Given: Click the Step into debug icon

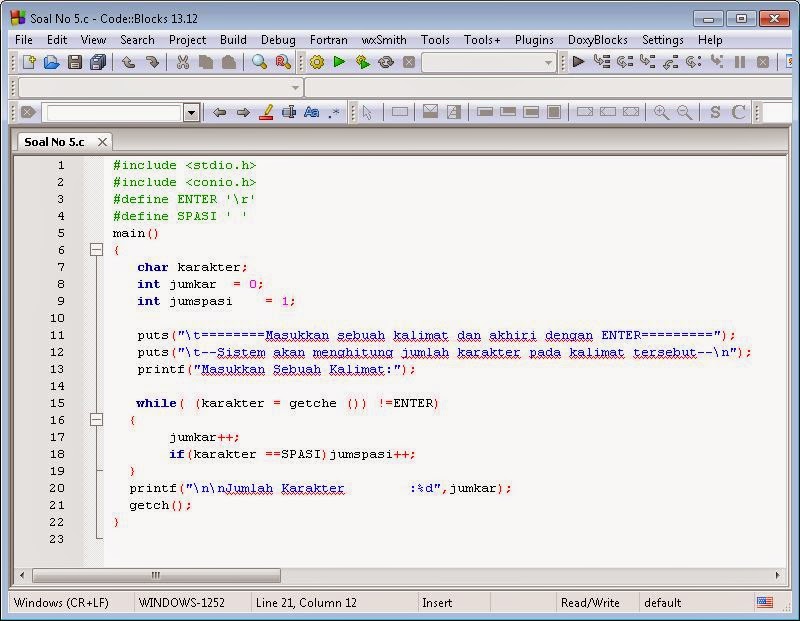Looking at the screenshot, I should click(647, 62).
